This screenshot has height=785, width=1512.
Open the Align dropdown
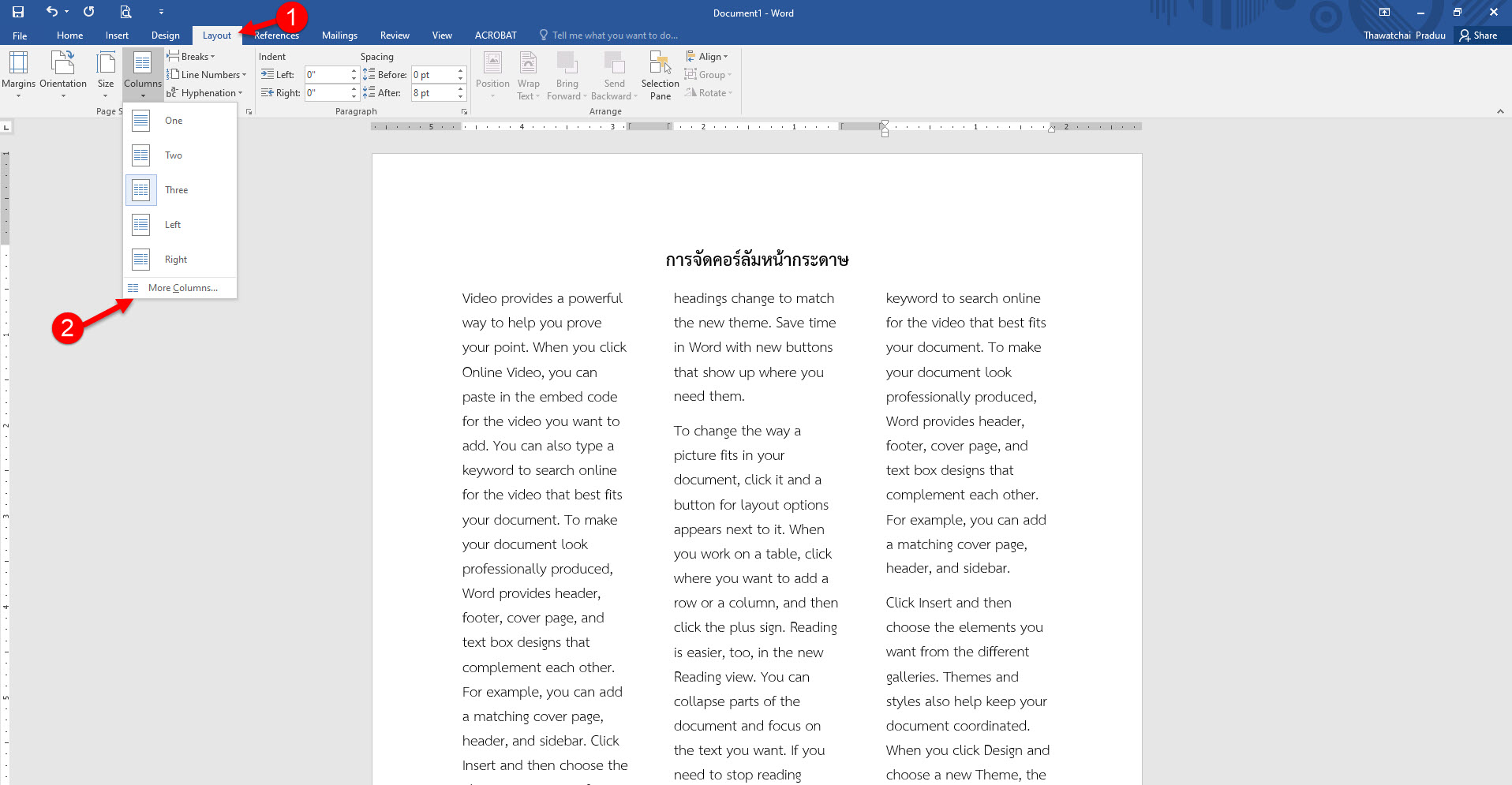pos(707,57)
